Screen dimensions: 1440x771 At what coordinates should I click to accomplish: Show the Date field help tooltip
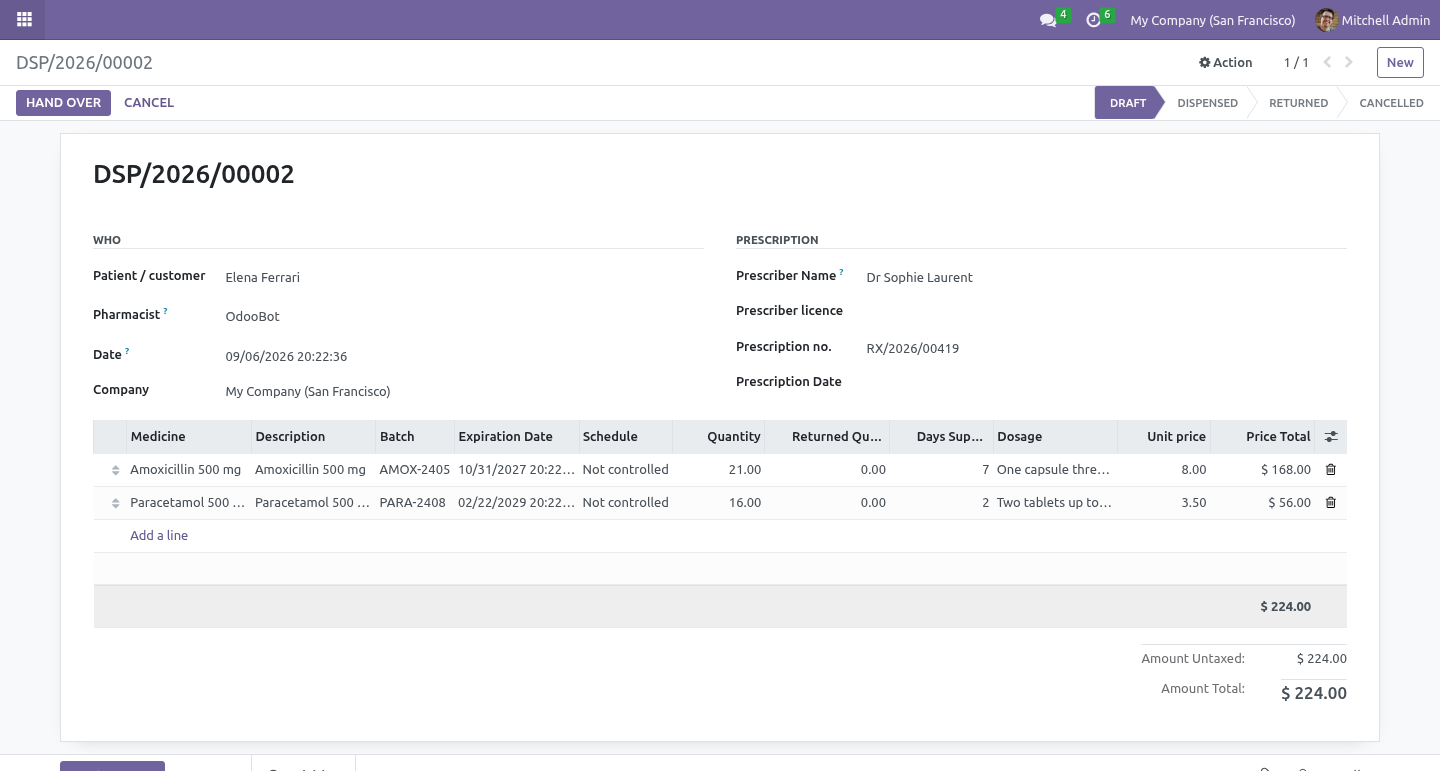click(127, 351)
